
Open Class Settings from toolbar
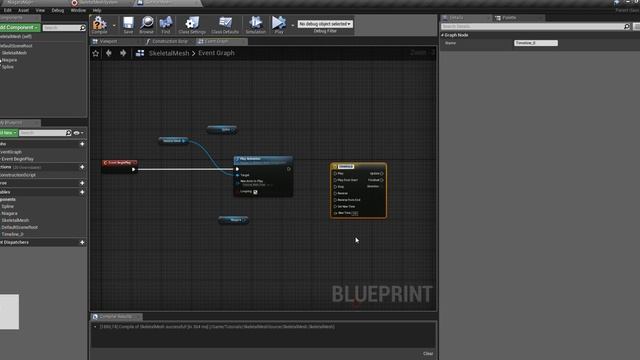pyautogui.click(x=192, y=24)
